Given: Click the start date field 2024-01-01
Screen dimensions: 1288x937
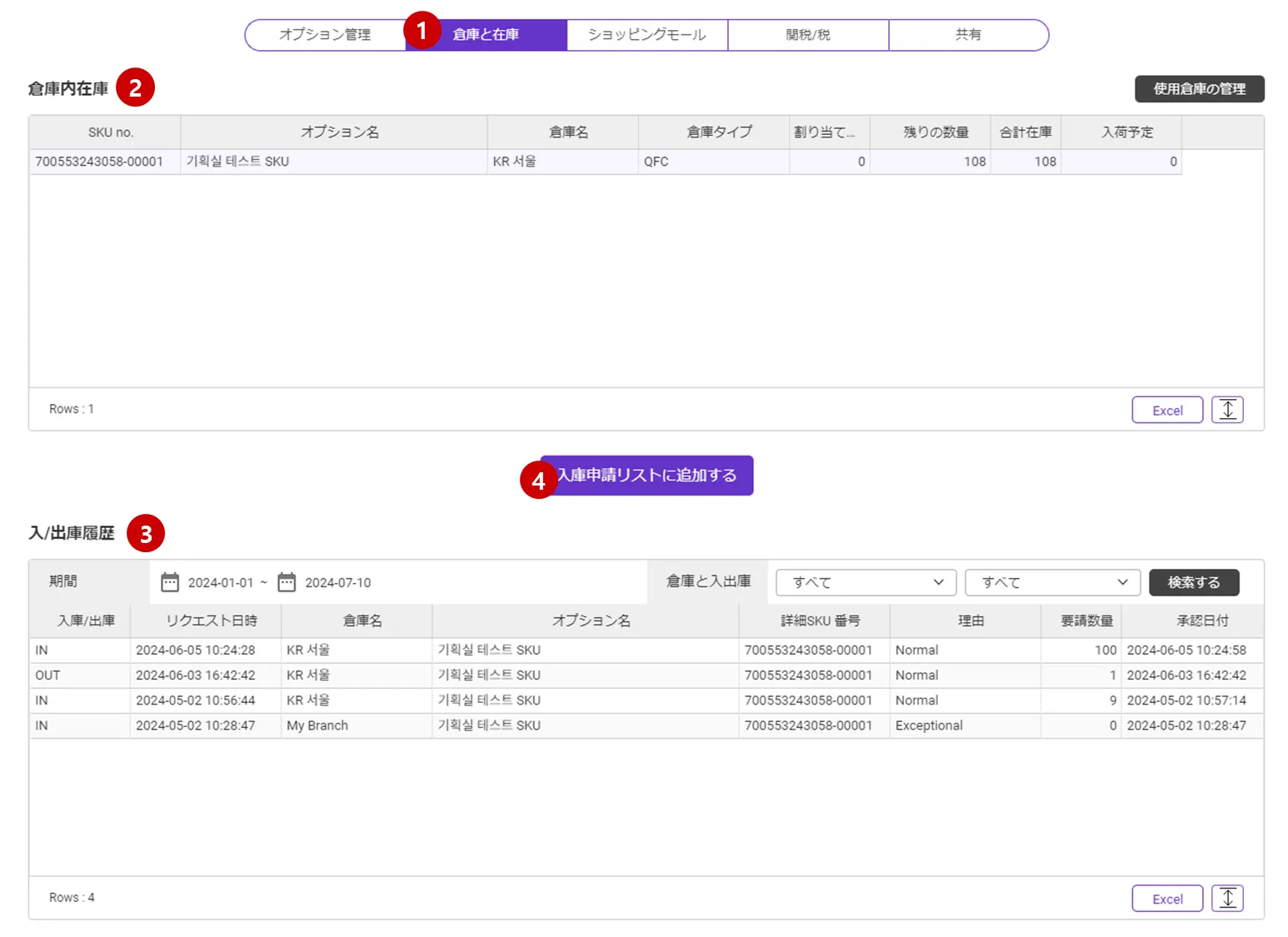Looking at the screenshot, I should click(221, 583).
